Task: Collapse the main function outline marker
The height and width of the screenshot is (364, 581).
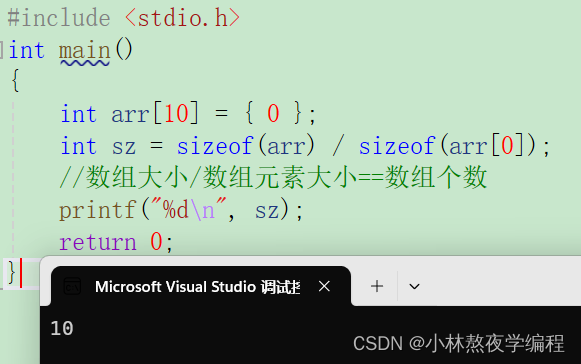Action: (x=1, y=50)
